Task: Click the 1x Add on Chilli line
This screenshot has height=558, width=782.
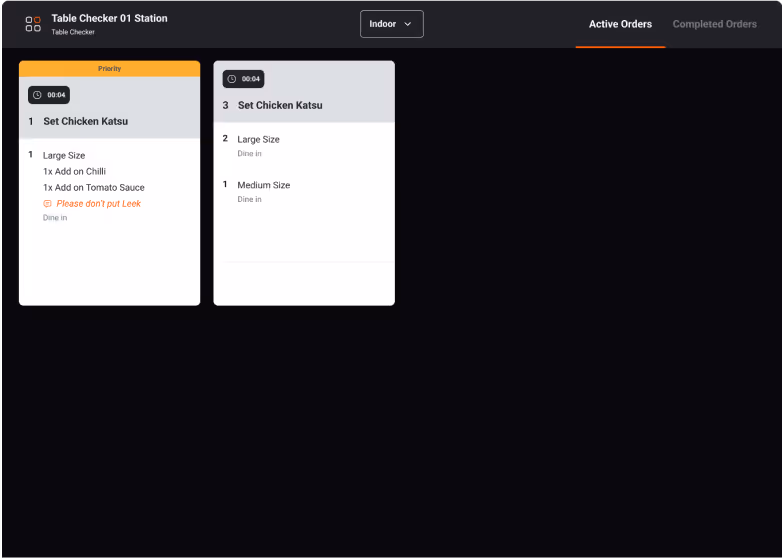Action: [x=74, y=172]
